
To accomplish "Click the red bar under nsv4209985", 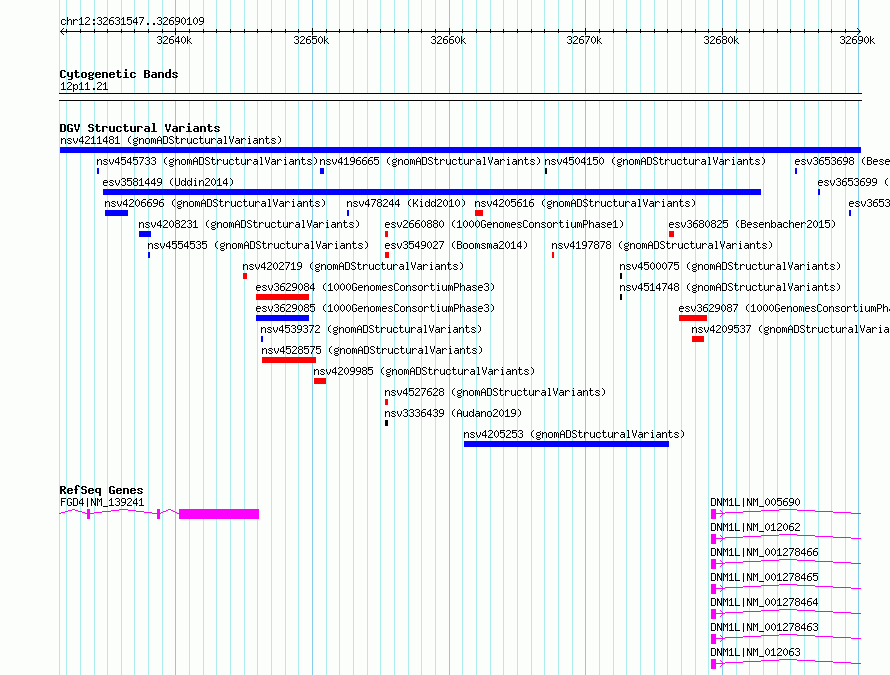I will tap(320, 381).
